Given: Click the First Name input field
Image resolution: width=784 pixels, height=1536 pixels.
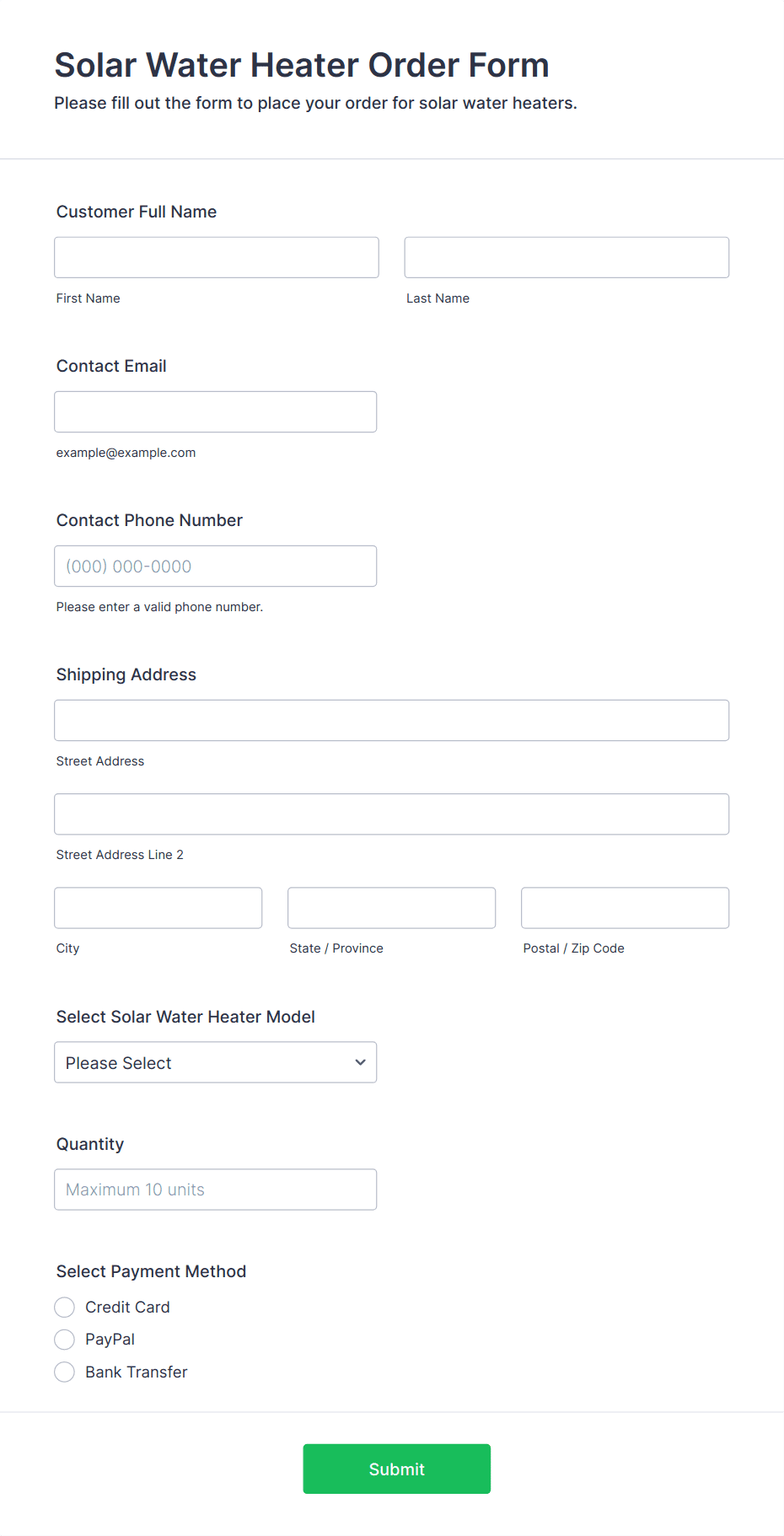Looking at the screenshot, I should tap(217, 257).
